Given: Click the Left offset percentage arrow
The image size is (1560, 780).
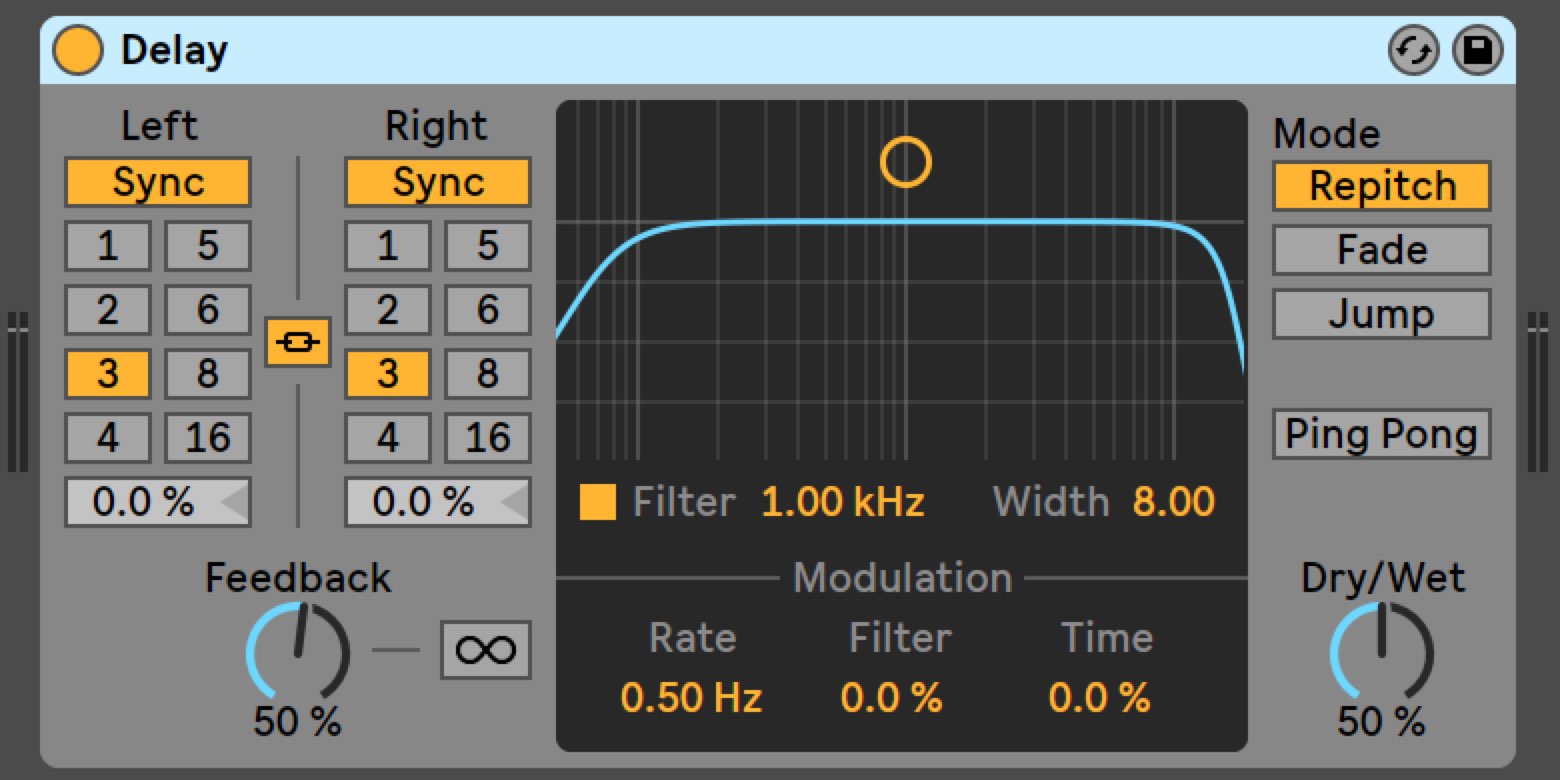Looking at the screenshot, I should 234,503.
